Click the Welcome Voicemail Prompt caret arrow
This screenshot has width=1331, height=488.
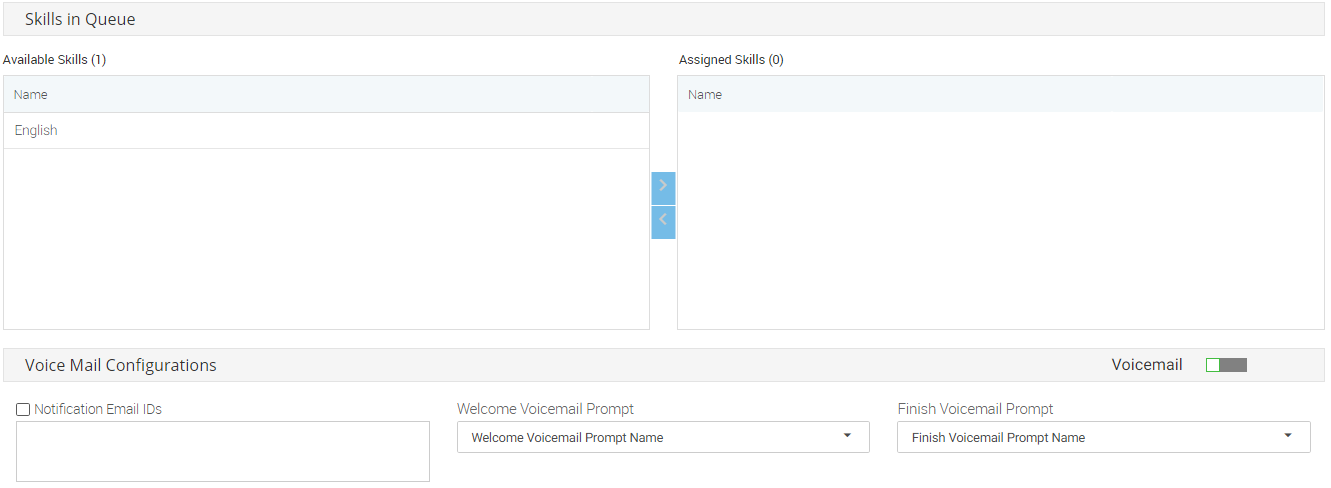(847, 436)
